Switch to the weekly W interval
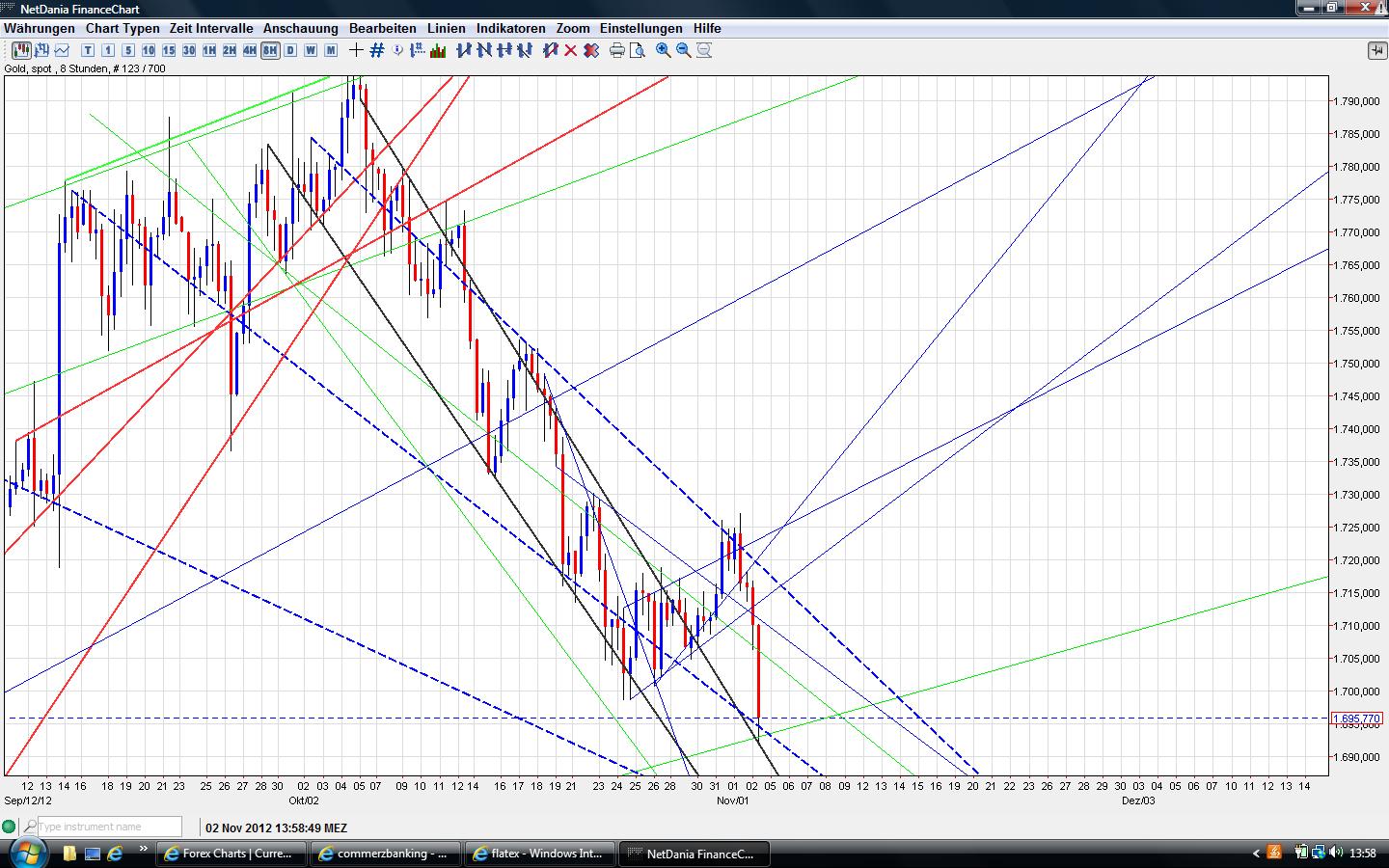 311,50
